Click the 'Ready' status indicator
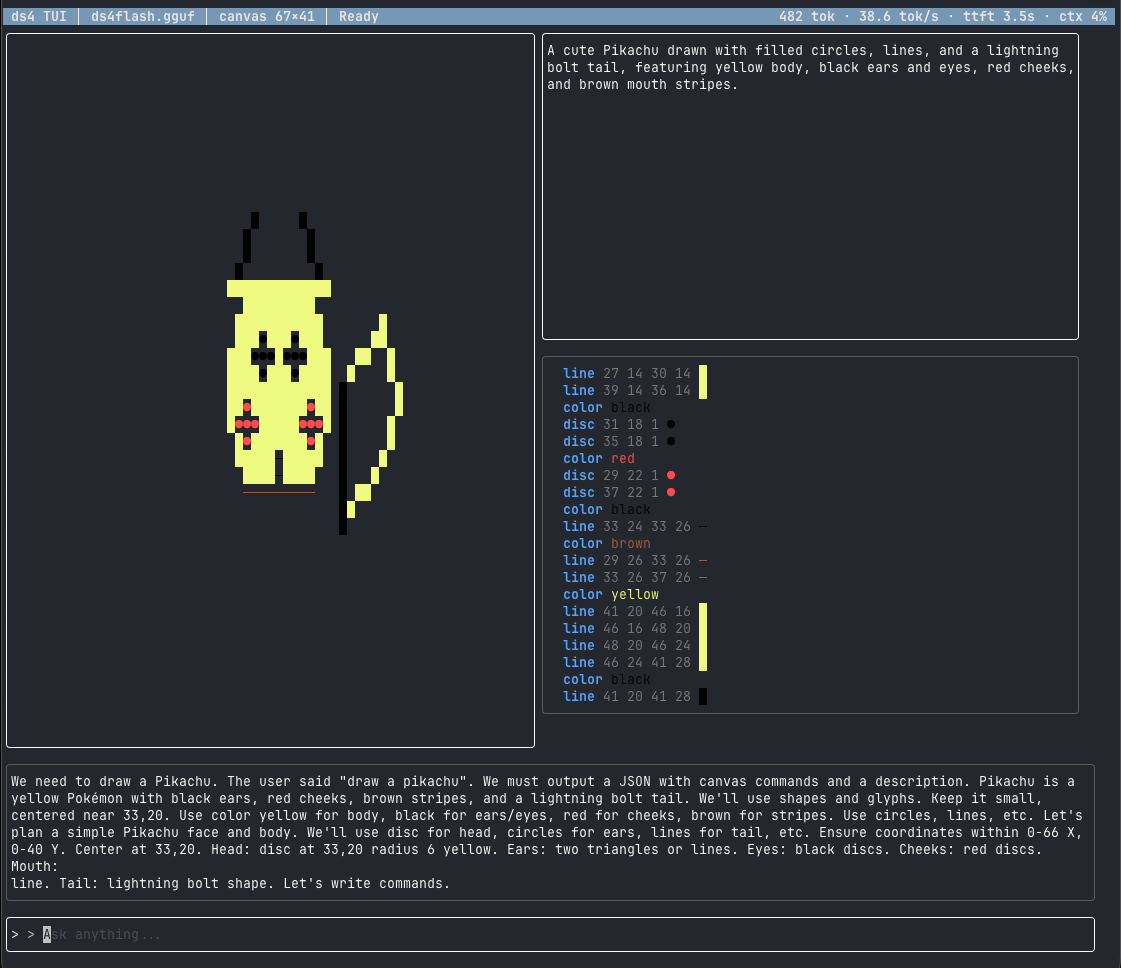 [x=358, y=16]
